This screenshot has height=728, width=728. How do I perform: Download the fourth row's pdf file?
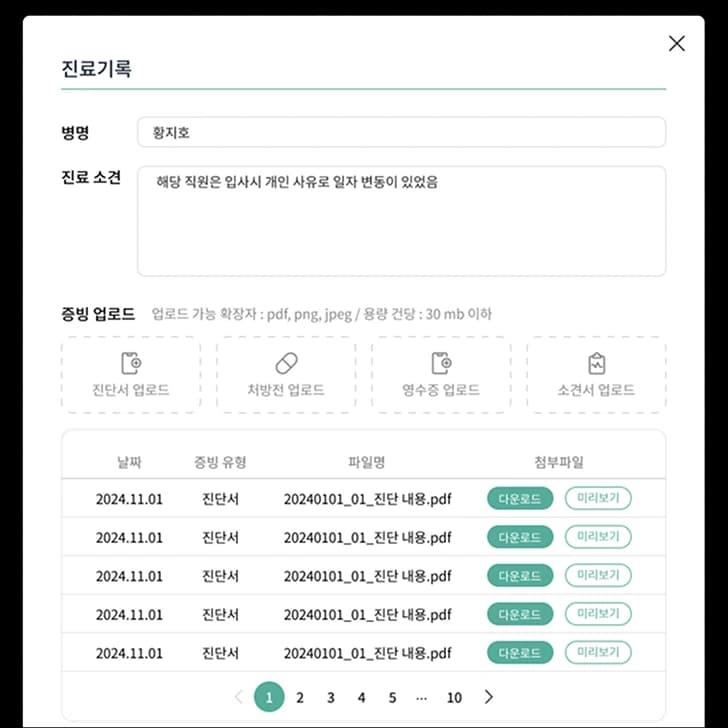click(x=520, y=614)
